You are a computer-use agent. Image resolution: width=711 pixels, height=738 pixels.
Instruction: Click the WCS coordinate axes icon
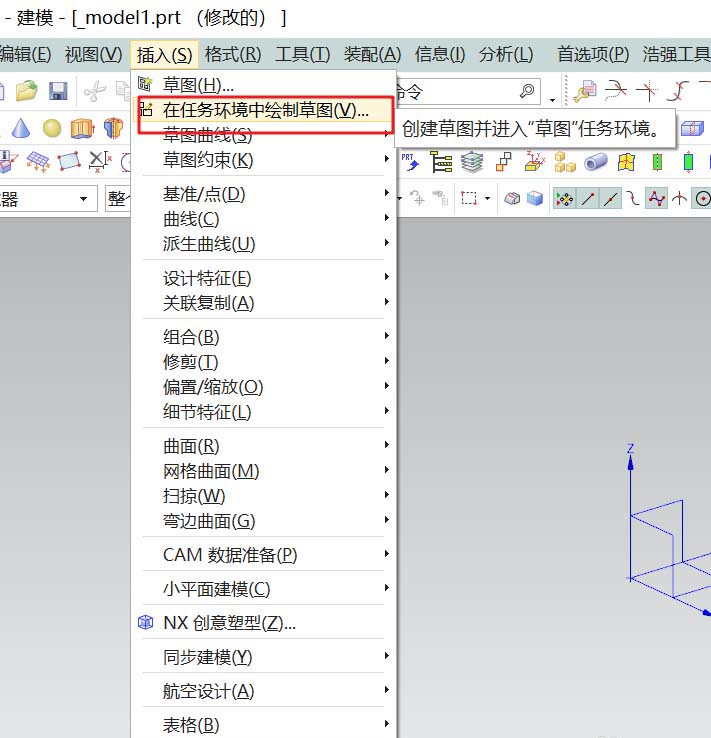(535, 161)
